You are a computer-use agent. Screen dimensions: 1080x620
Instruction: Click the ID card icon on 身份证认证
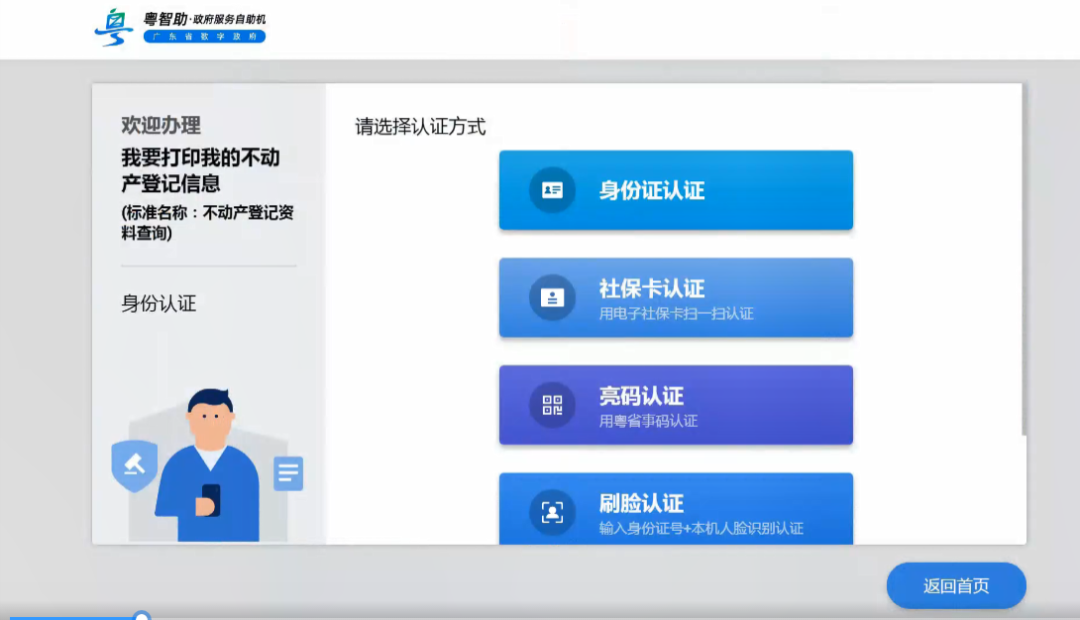pyautogui.click(x=551, y=190)
